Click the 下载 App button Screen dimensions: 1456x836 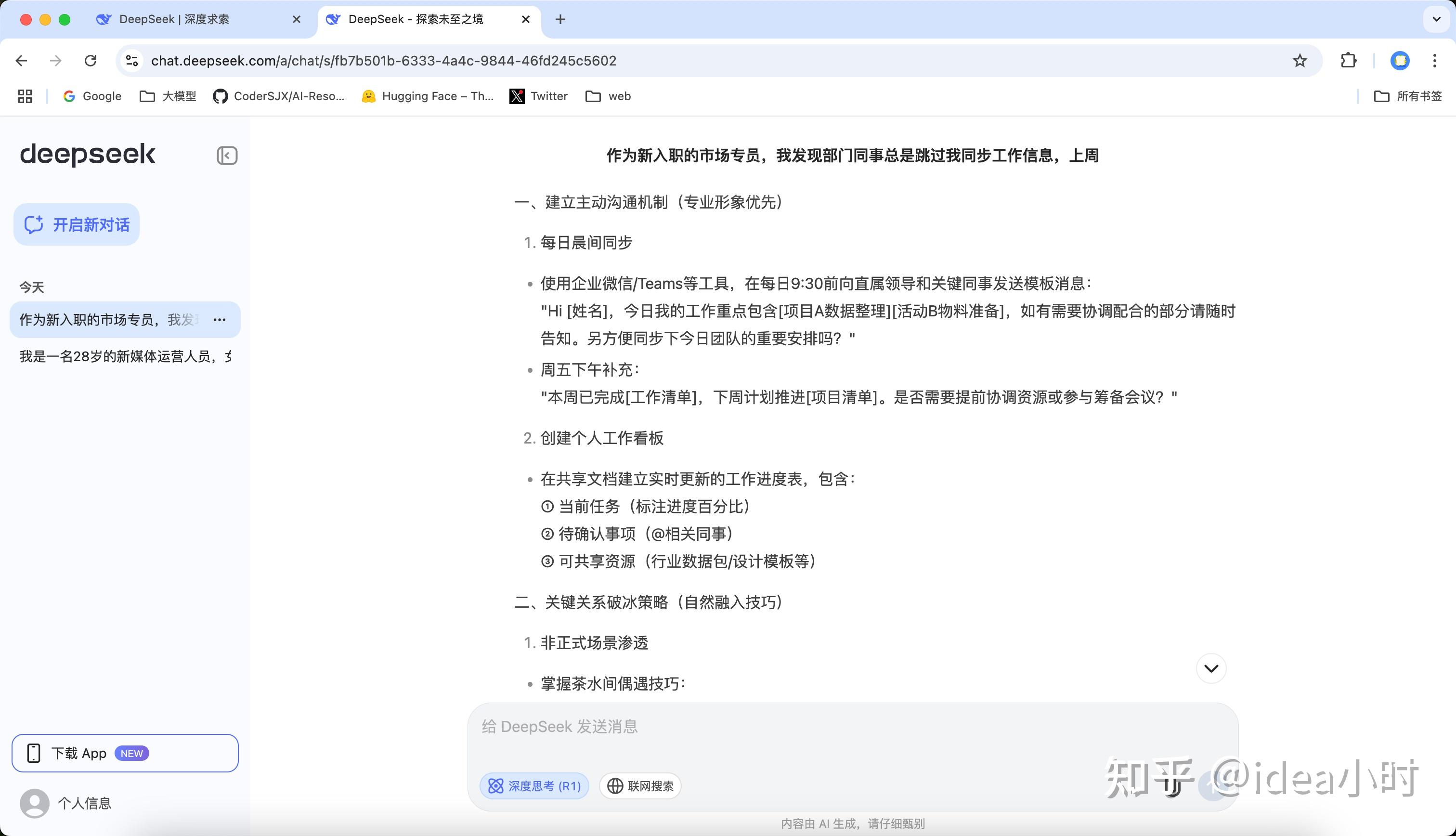[125, 753]
